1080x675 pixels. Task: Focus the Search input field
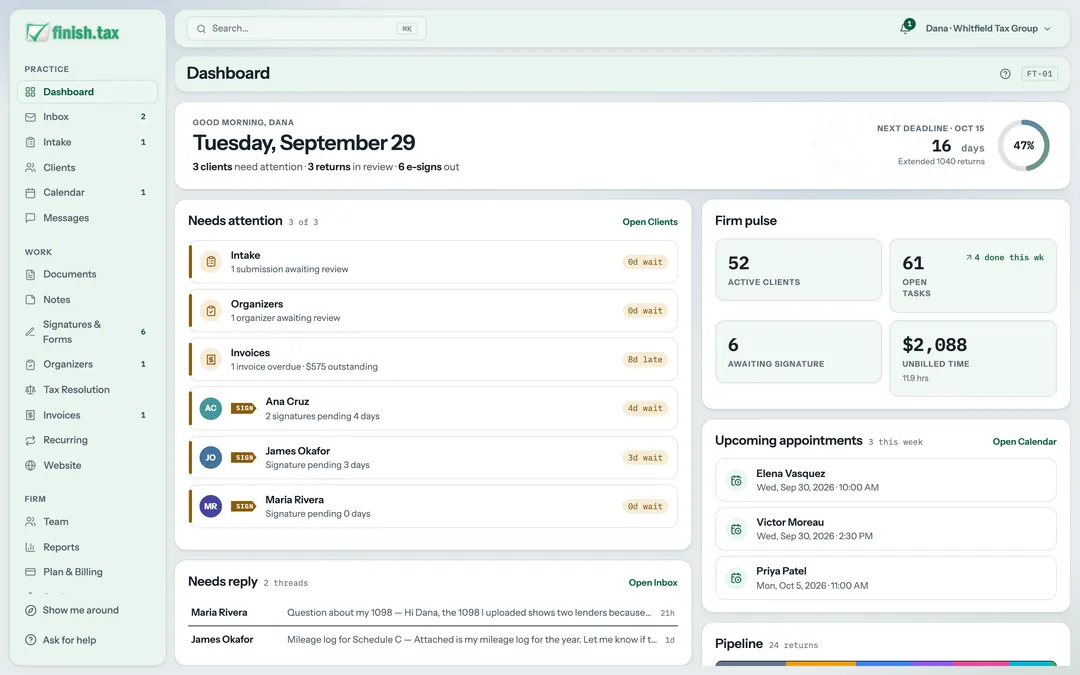(307, 28)
